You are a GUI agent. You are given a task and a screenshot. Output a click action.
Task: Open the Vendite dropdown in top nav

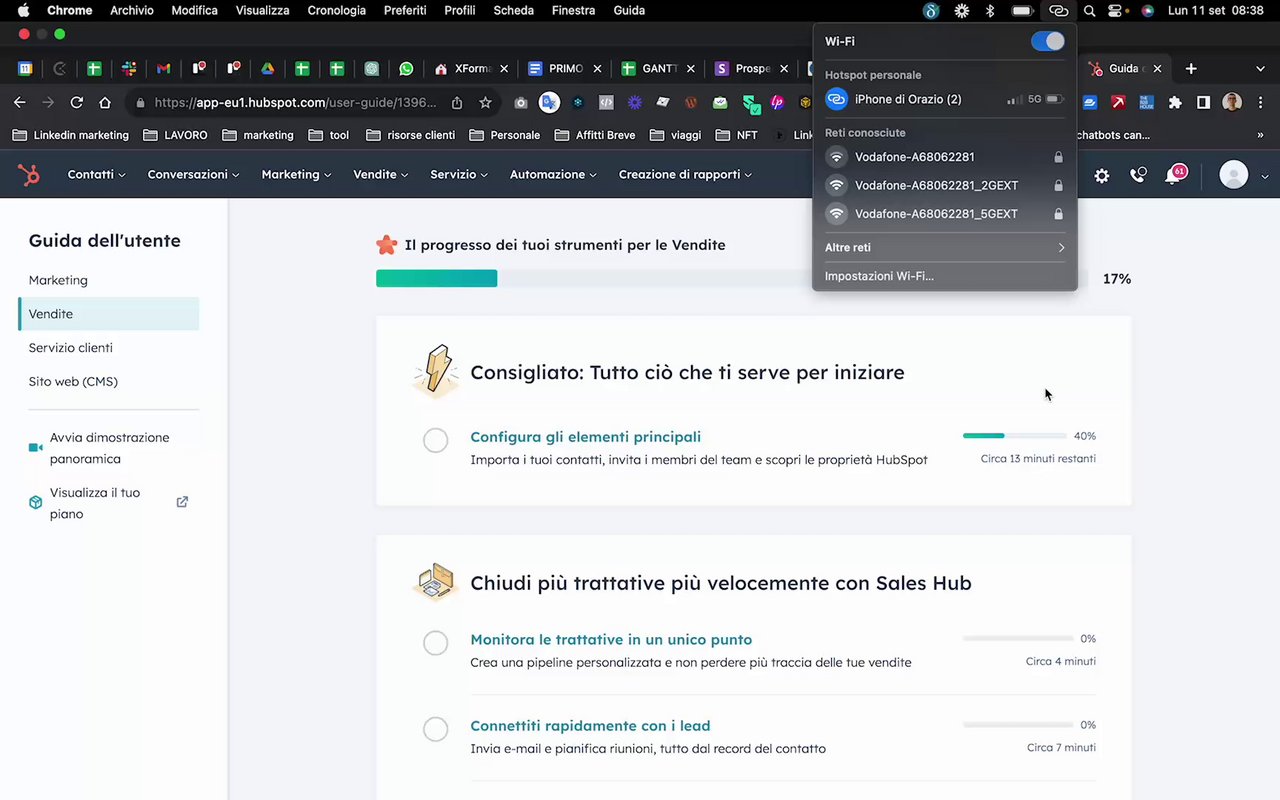381,174
